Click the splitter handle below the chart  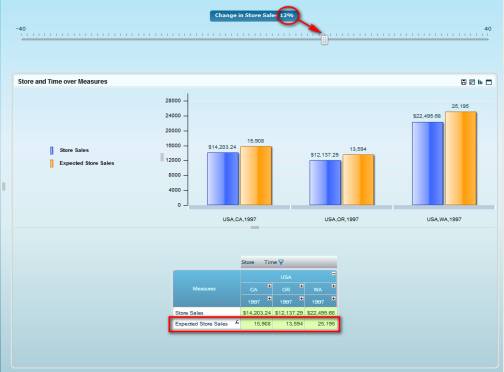[255, 227]
